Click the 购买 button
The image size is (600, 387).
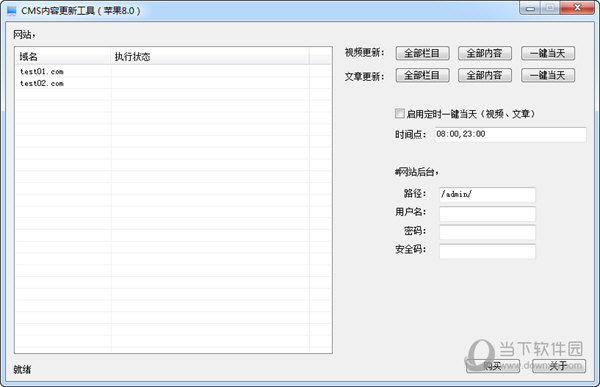[493, 366]
